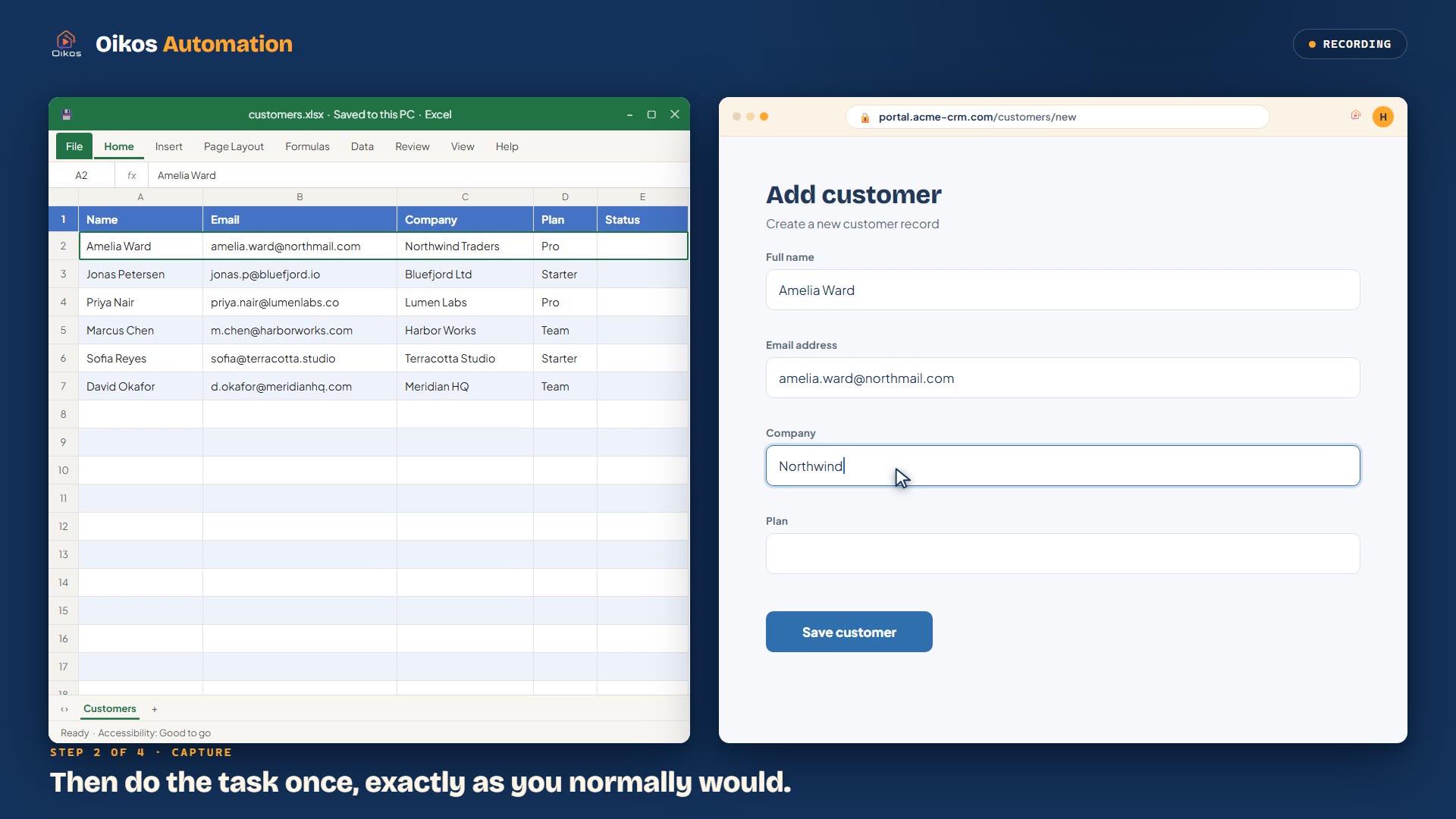
Task: Click the Full name input field
Action: click(x=1062, y=290)
